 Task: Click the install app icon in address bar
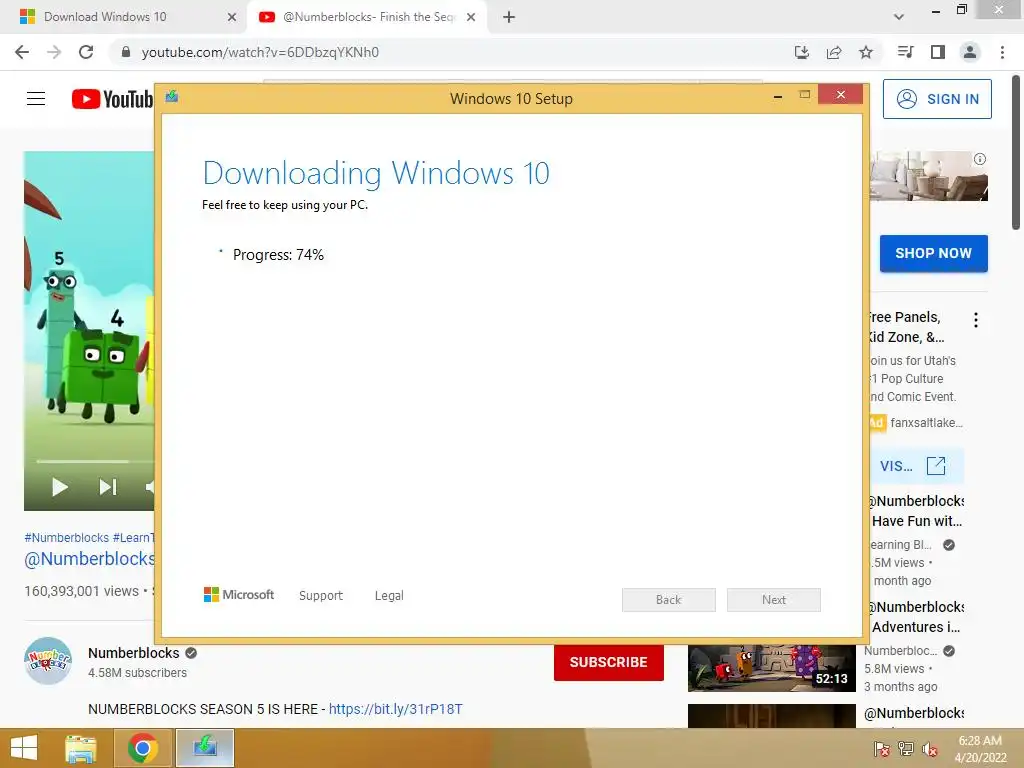point(801,52)
